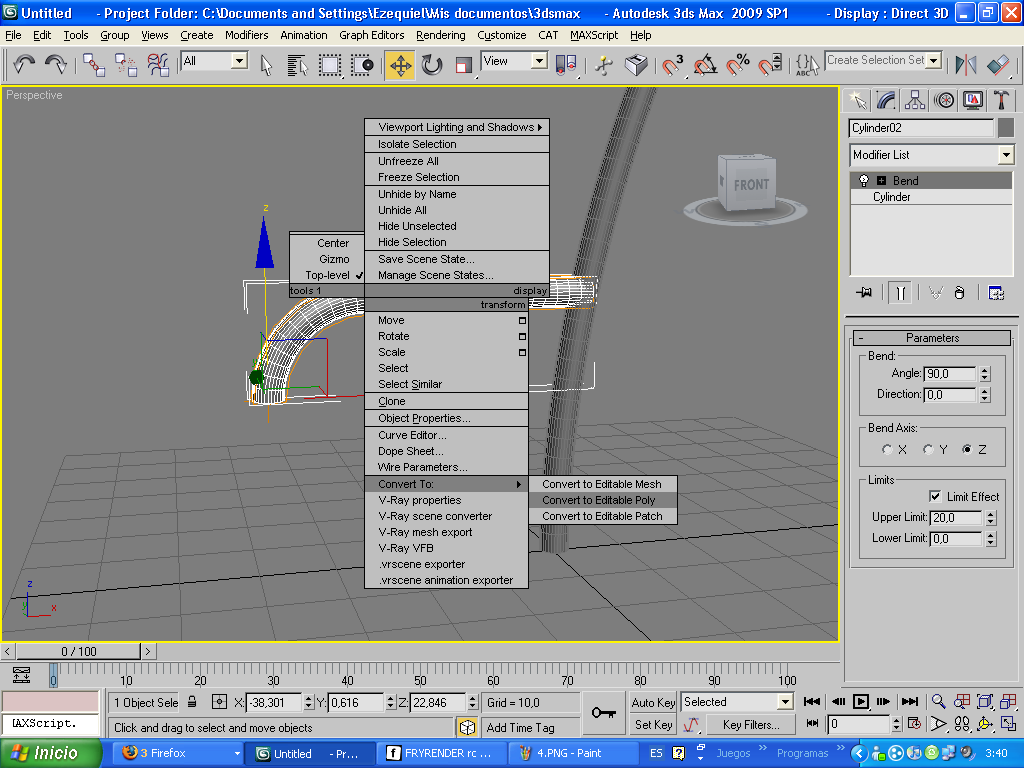The image size is (1024, 768).
Task: Click the Upper Limit value field
Action: (955, 517)
